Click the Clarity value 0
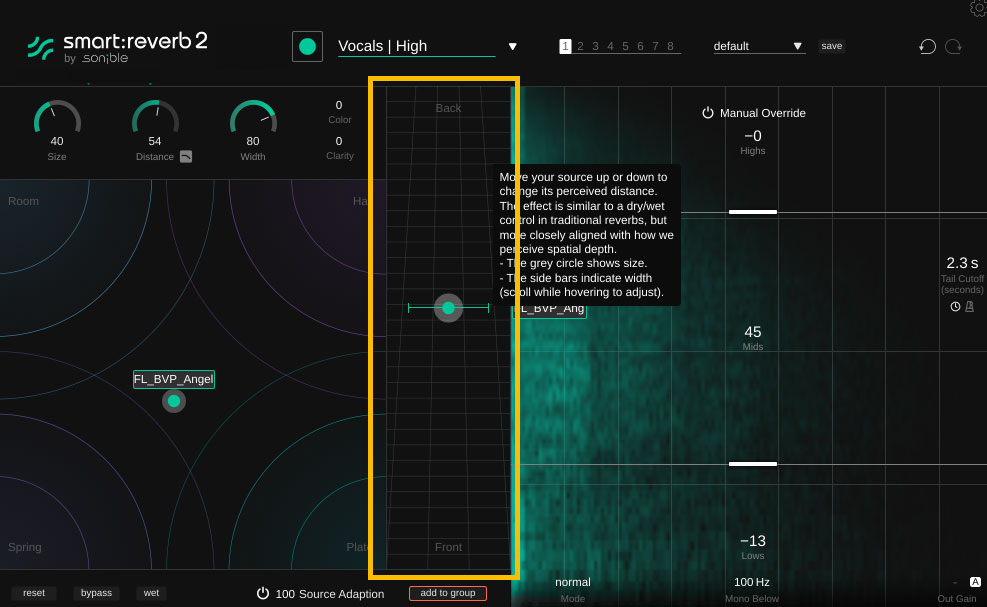 [339, 141]
